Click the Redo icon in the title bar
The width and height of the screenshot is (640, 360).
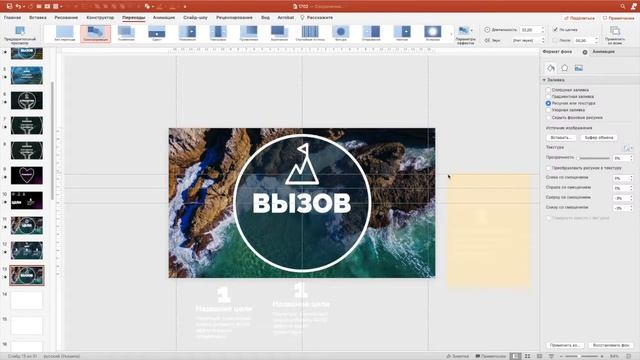pyautogui.click(x=30, y=7)
